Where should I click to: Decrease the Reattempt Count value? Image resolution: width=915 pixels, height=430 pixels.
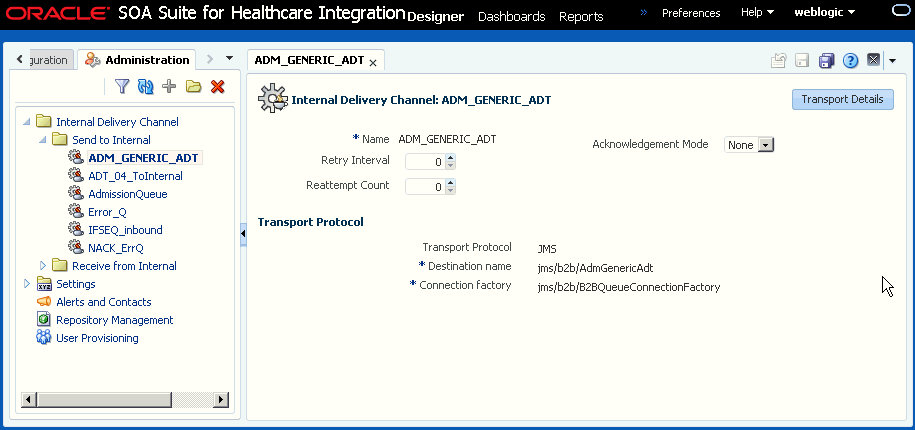pos(450,190)
